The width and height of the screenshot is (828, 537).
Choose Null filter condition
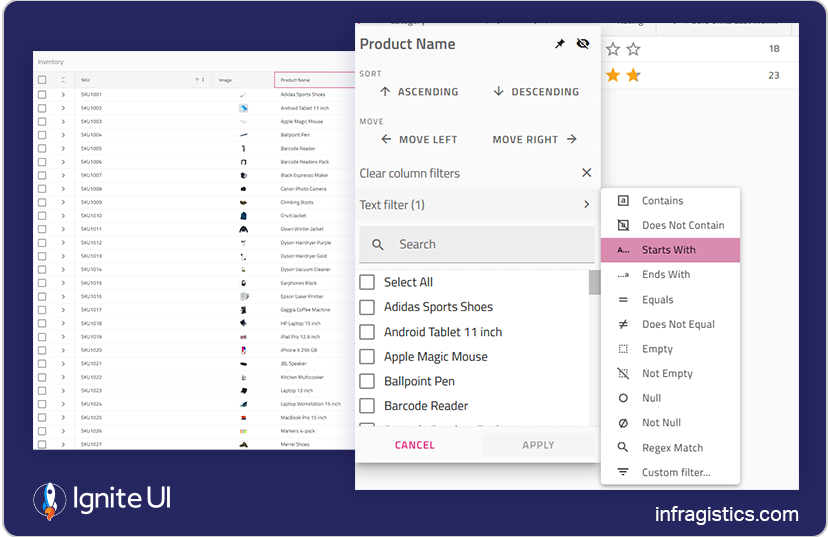click(670, 398)
